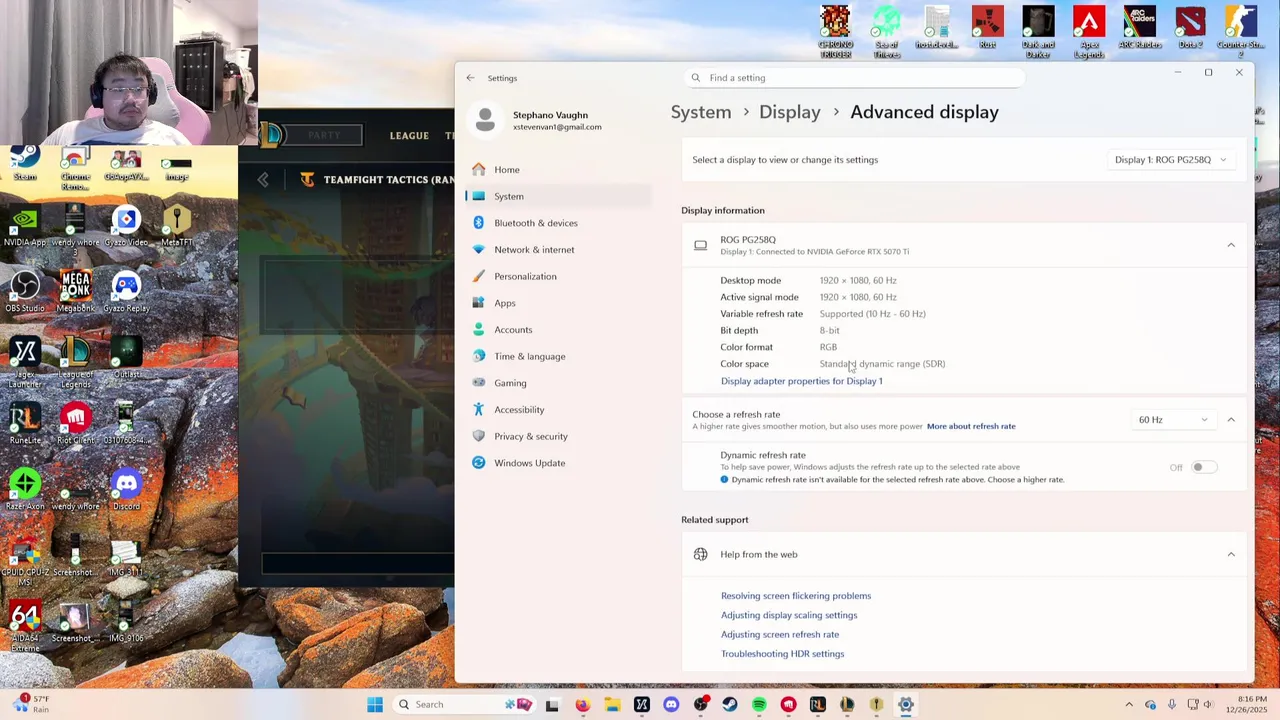Click the Riot Client desktop icon
The image size is (1280, 720).
pos(75,424)
